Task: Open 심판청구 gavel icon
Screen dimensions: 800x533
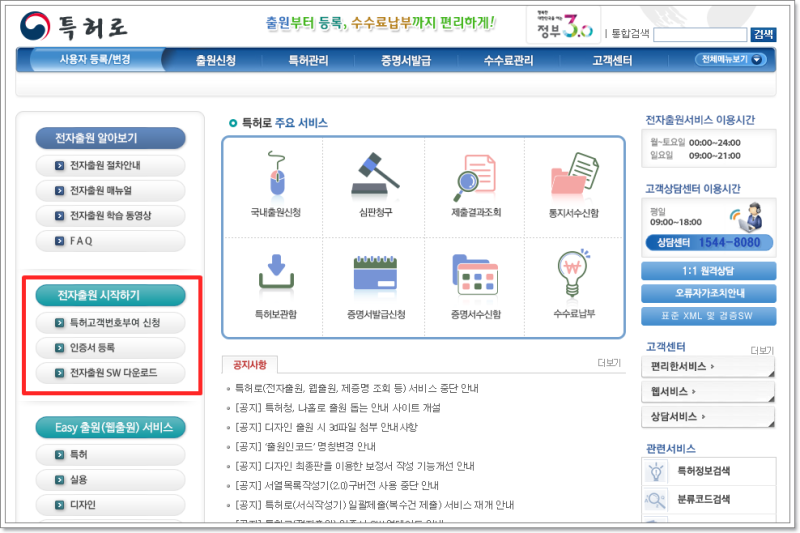Action: pos(376,174)
